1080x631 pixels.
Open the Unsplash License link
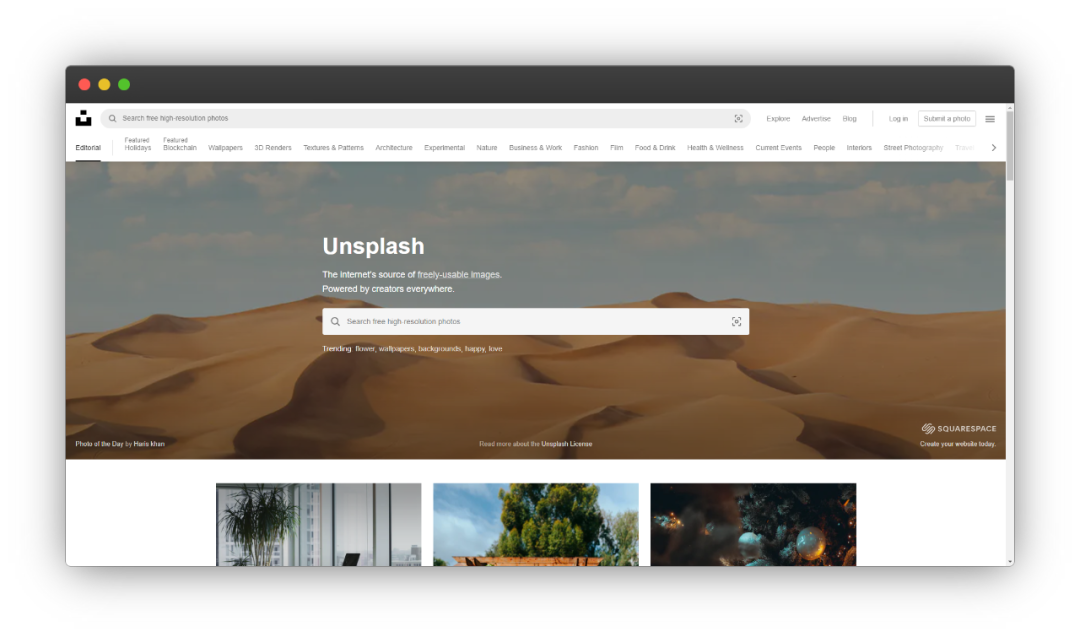566,444
